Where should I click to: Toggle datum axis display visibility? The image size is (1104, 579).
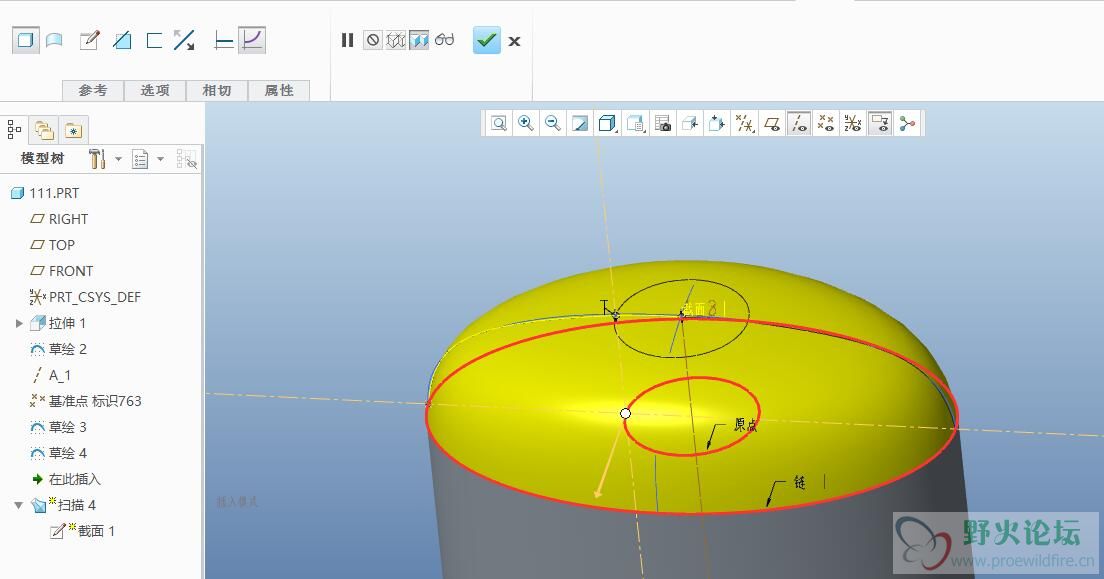point(798,123)
